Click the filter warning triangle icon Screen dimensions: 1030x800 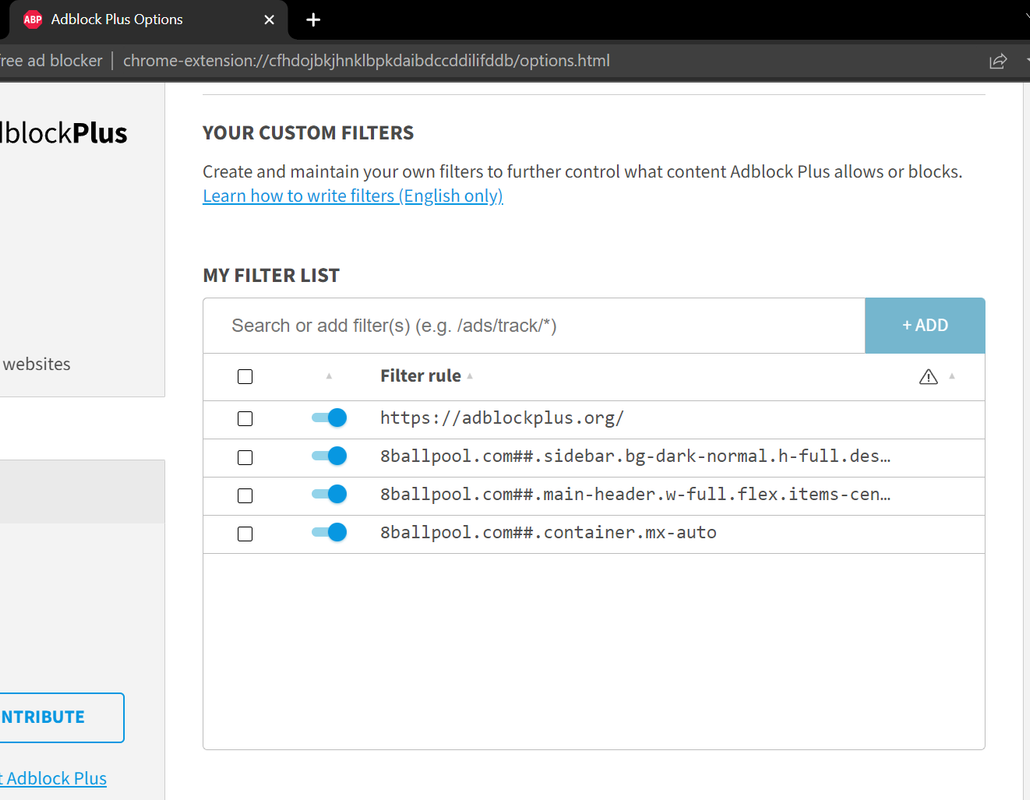pyautogui.click(x=928, y=377)
